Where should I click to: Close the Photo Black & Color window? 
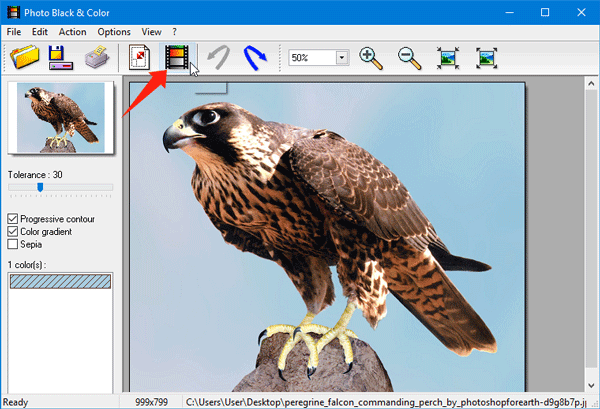tap(581, 13)
